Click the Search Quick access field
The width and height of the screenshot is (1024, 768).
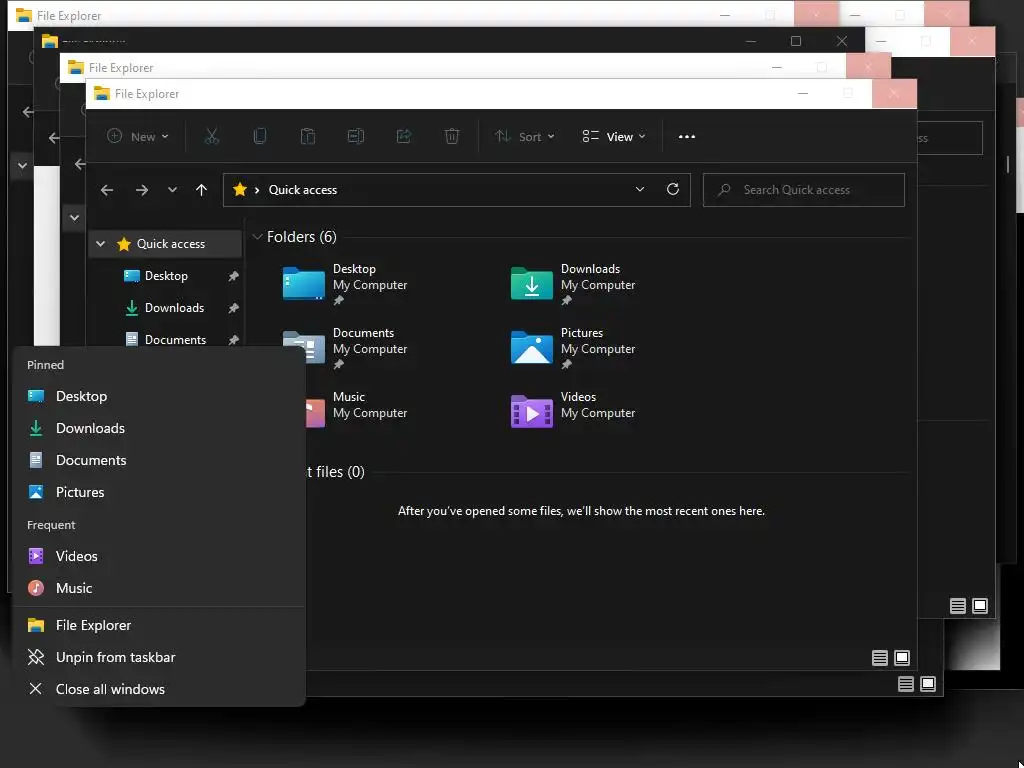[803, 190]
